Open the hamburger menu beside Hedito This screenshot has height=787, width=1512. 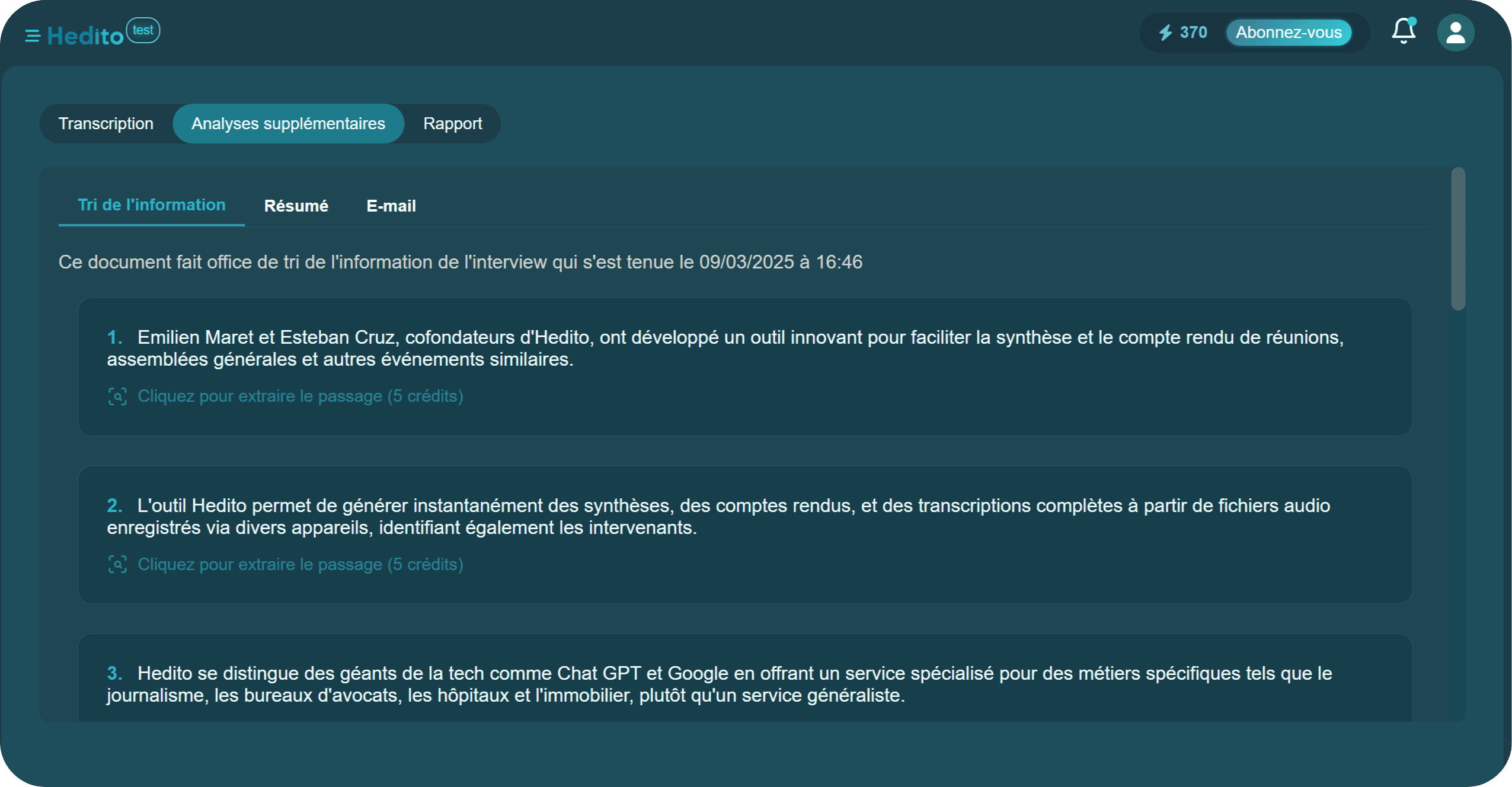click(33, 36)
